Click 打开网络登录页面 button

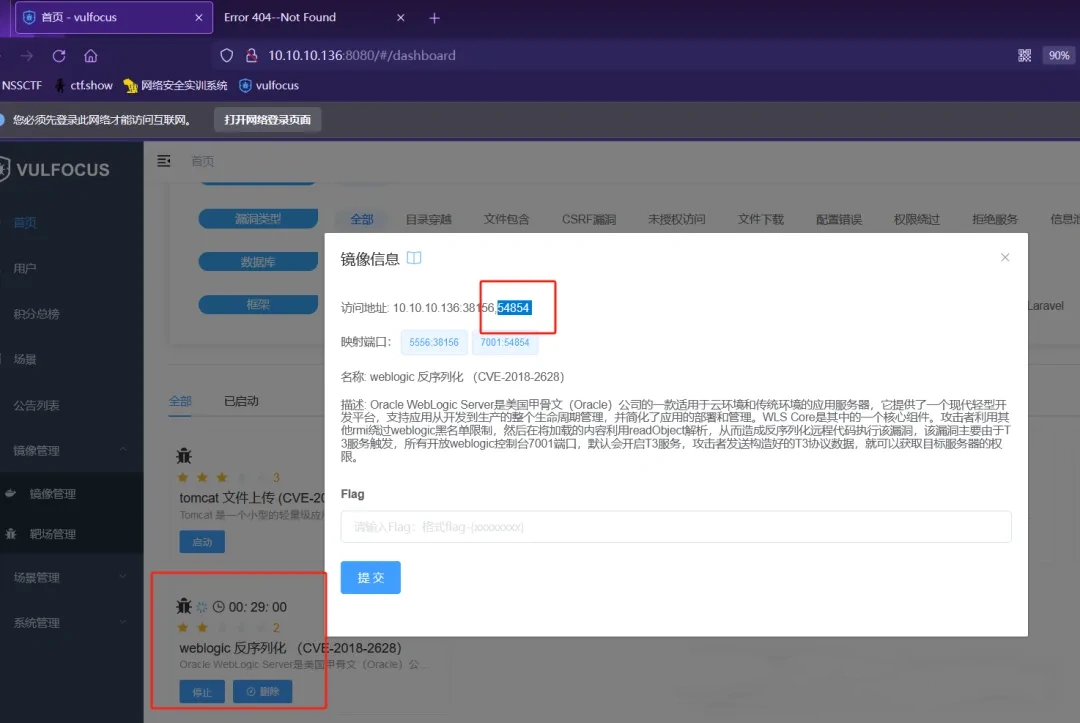pos(267,120)
